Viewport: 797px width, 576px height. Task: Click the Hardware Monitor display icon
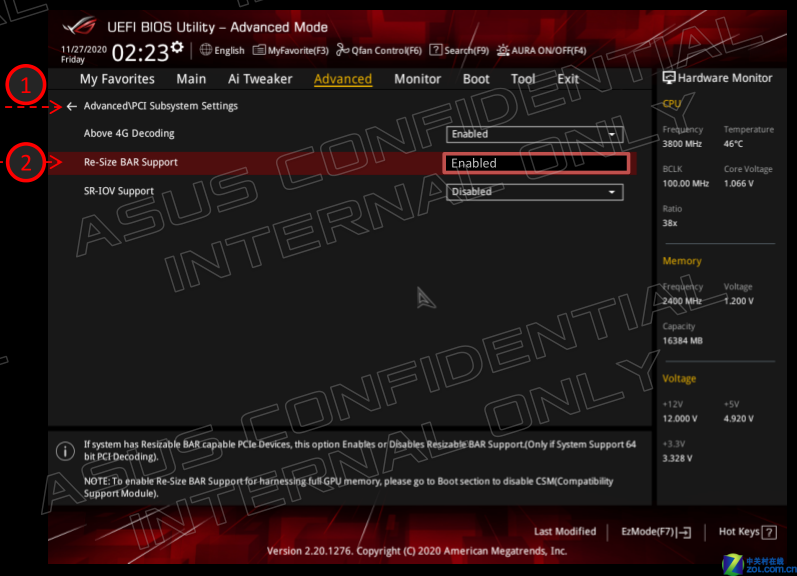[669, 78]
